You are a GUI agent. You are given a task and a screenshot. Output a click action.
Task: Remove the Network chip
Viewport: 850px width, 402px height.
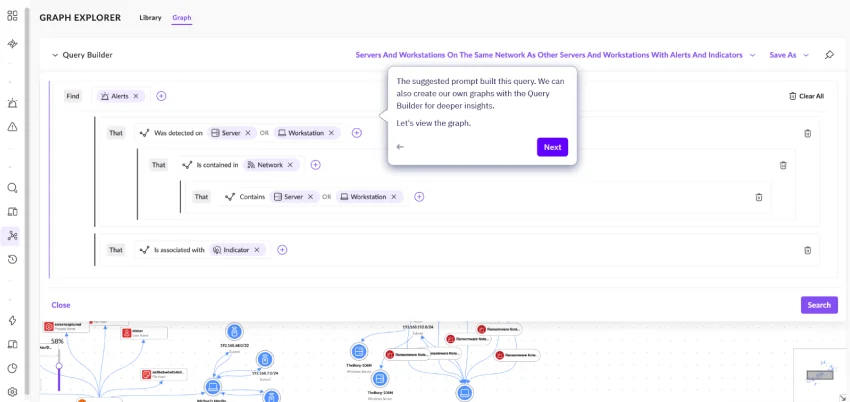pos(290,165)
